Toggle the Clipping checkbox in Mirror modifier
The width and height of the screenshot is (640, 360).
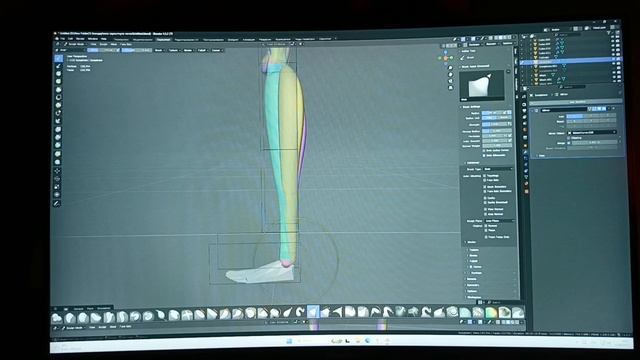coord(569,138)
